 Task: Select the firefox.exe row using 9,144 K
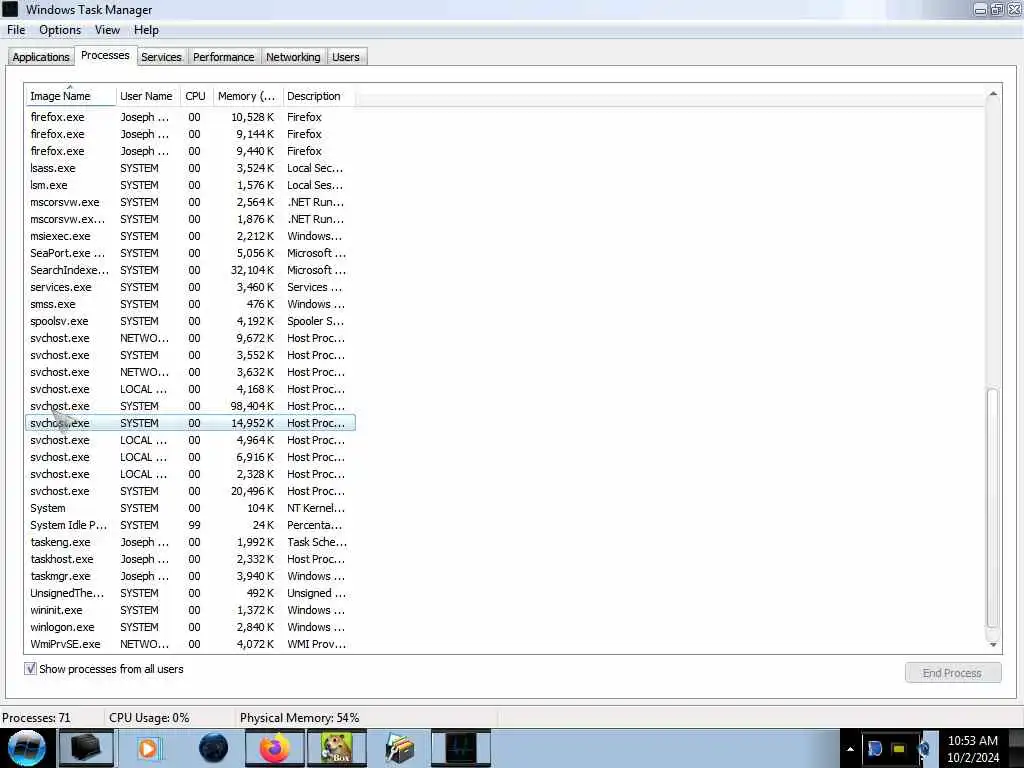coord(190,134)
